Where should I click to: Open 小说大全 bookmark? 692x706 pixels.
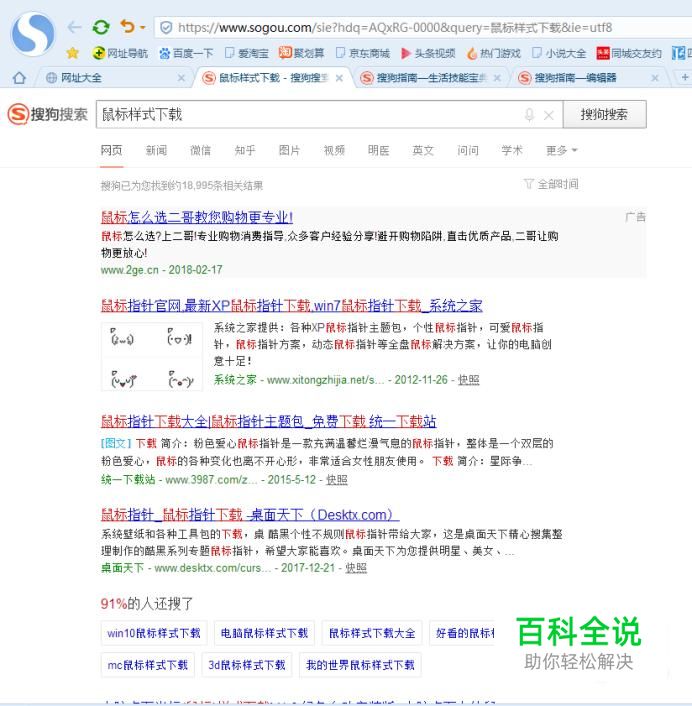tap(559, 53)
